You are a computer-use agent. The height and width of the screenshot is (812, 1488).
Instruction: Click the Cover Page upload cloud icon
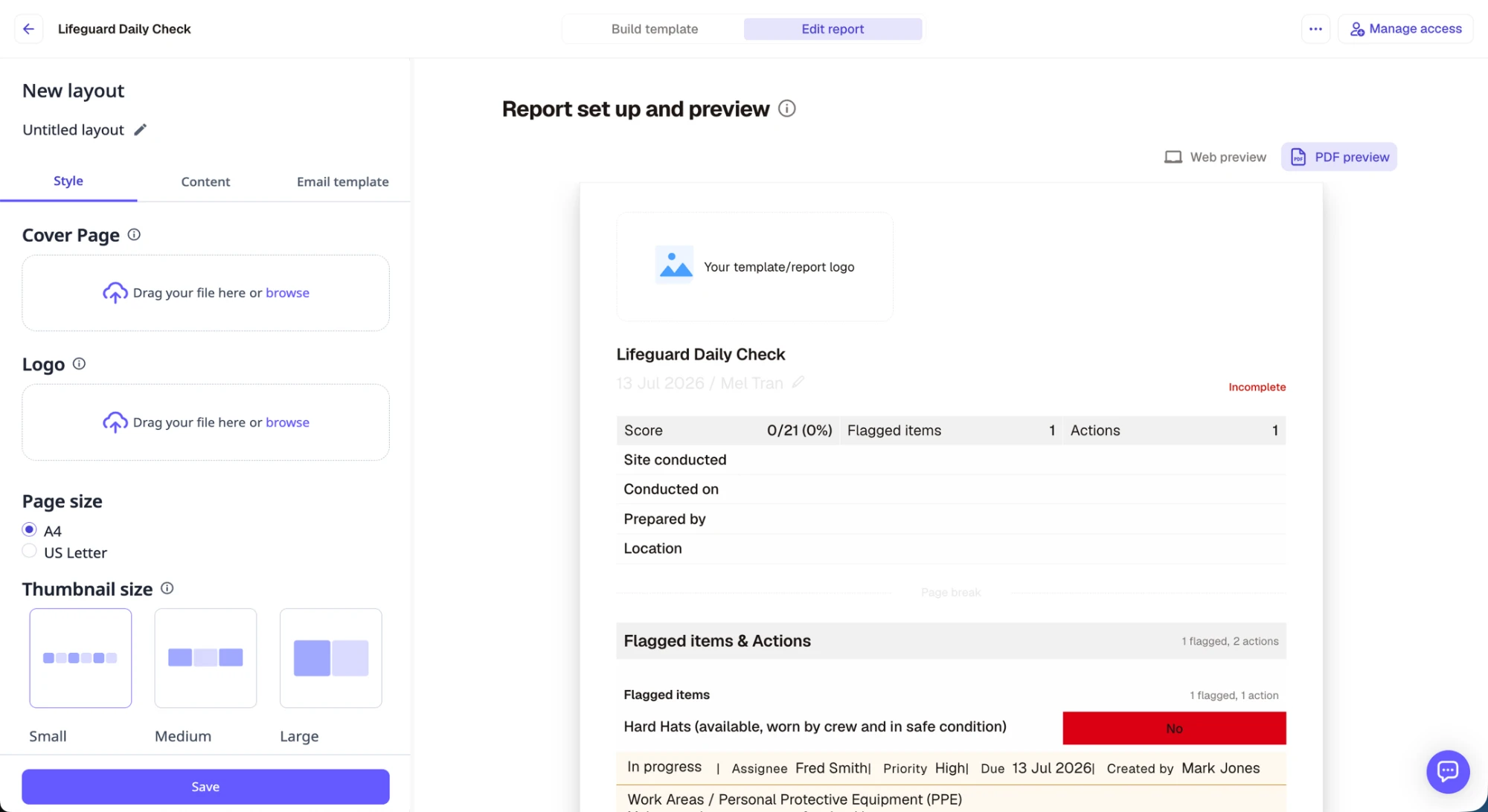[x=115, y=293]
